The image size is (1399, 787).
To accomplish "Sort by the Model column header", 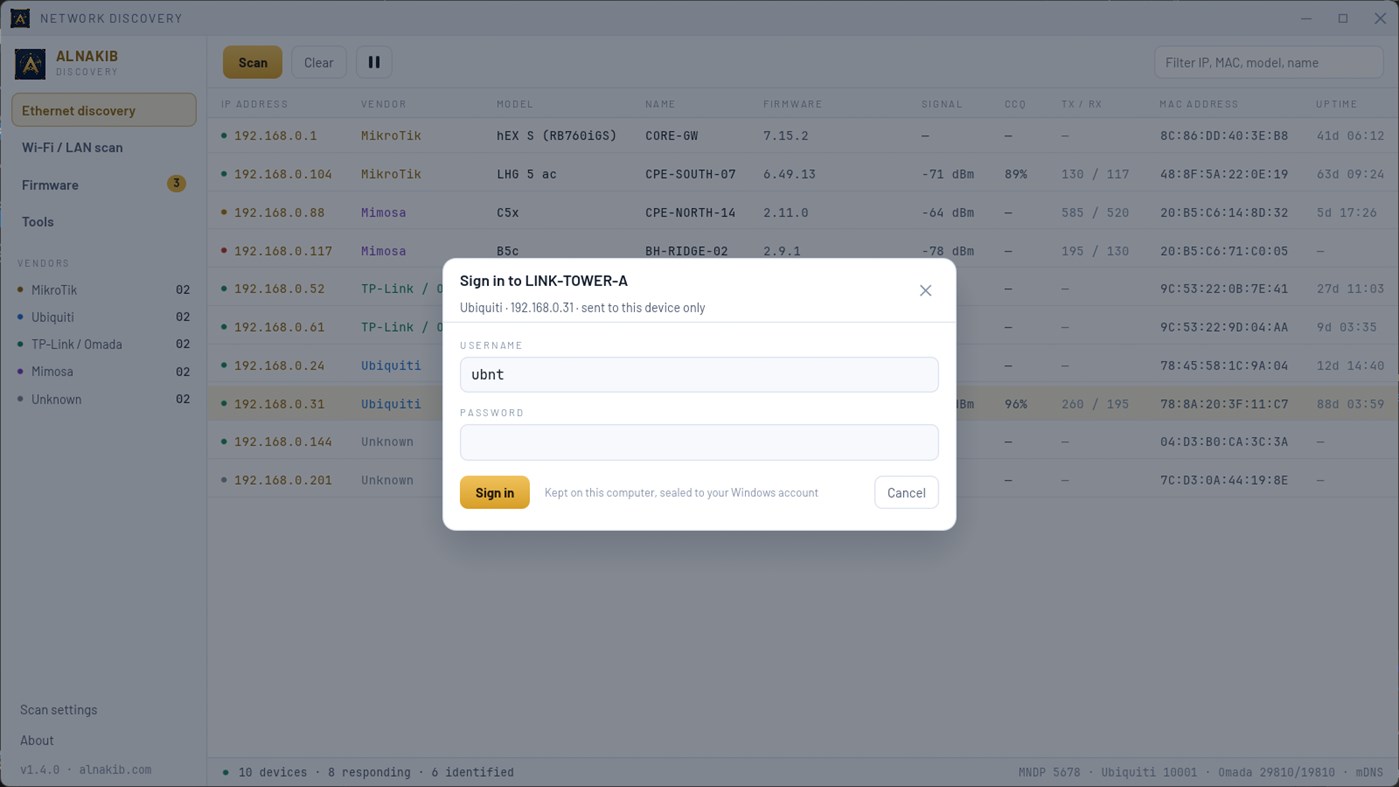I will coord(515,104).
